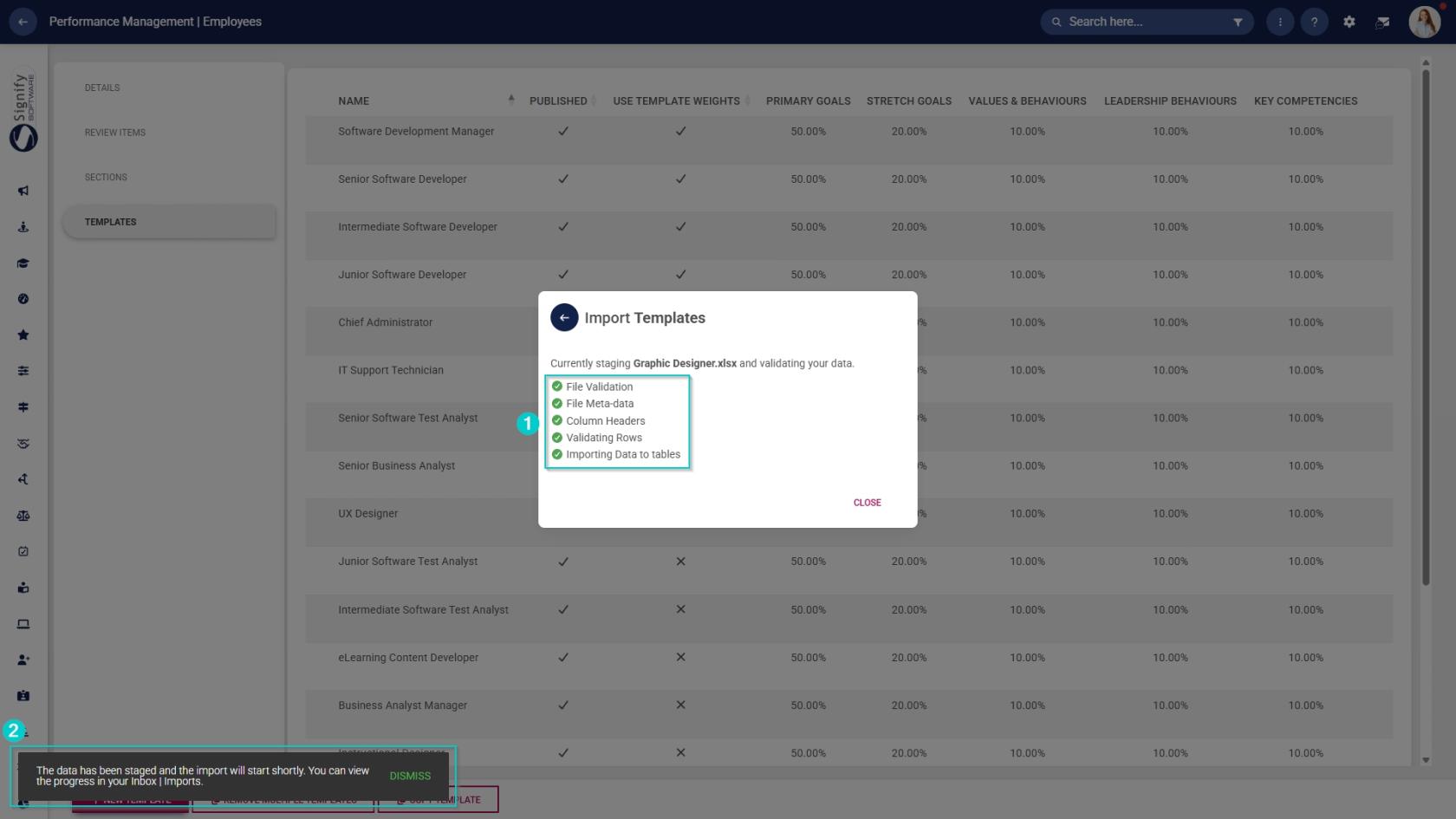
Task: Select the Chief Administrator template name
Action: click(385, 322)
